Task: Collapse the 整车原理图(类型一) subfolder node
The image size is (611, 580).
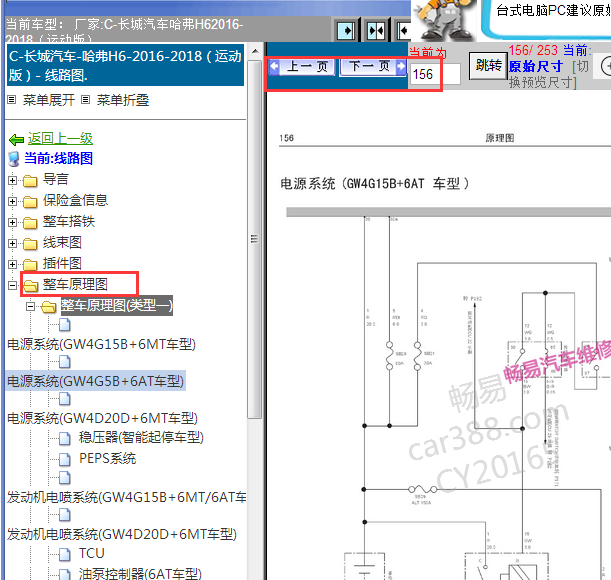Action: coord(30,306)
